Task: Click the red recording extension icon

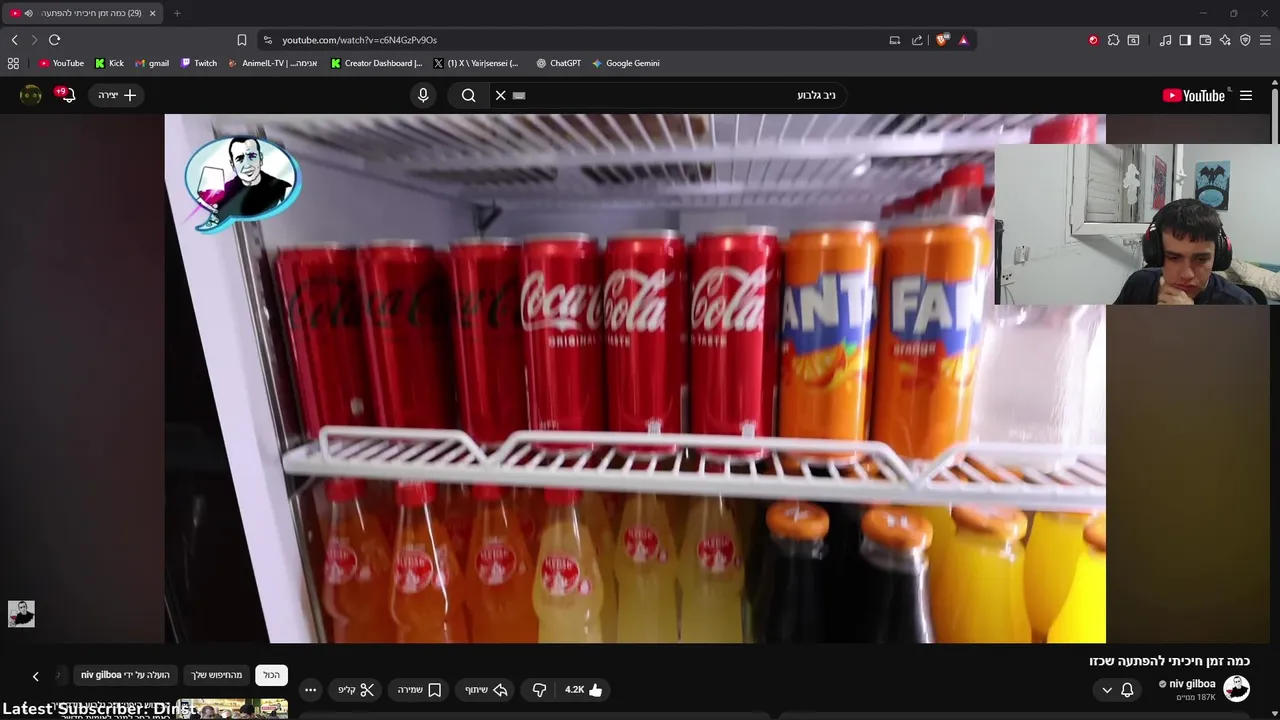Action: click(x=1093, y=40)
